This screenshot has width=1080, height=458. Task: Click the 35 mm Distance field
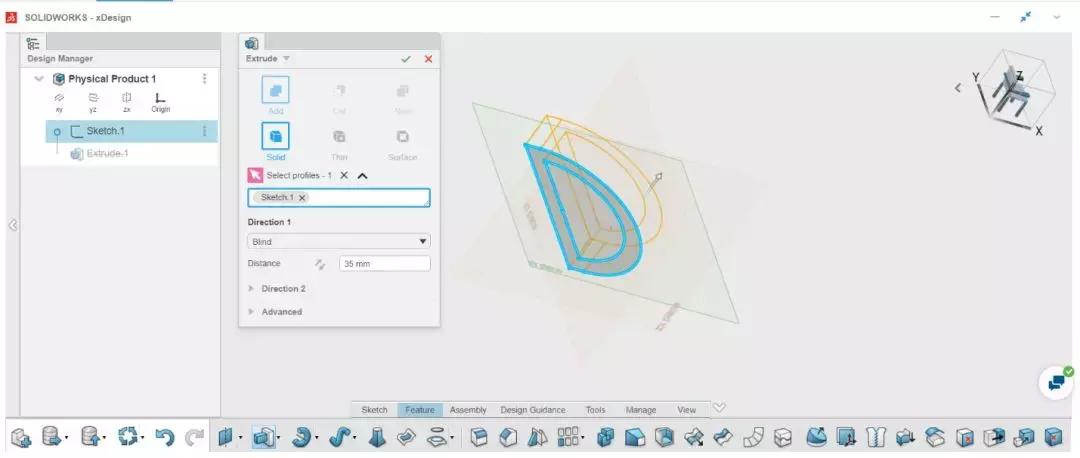pyautogui.click(x=384, y=264)
